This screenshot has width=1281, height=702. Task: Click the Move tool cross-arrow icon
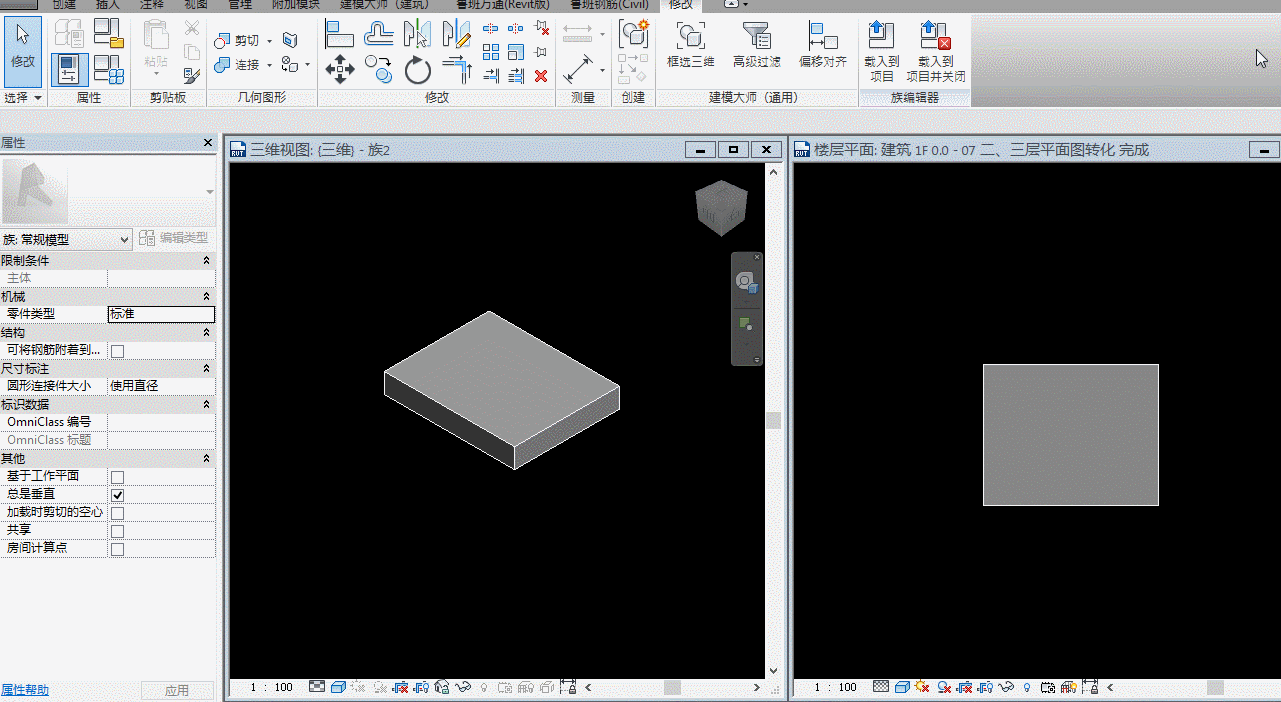[340, 69]
